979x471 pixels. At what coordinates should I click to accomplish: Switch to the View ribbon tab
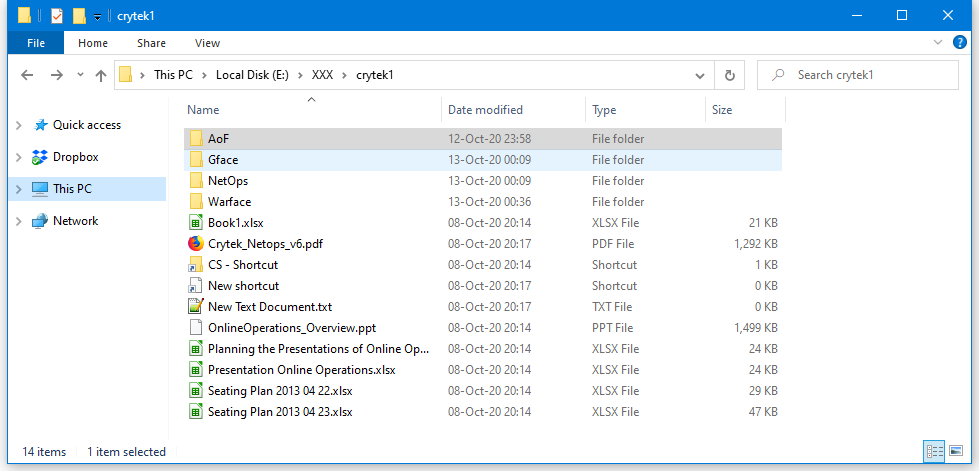(207, 43)
